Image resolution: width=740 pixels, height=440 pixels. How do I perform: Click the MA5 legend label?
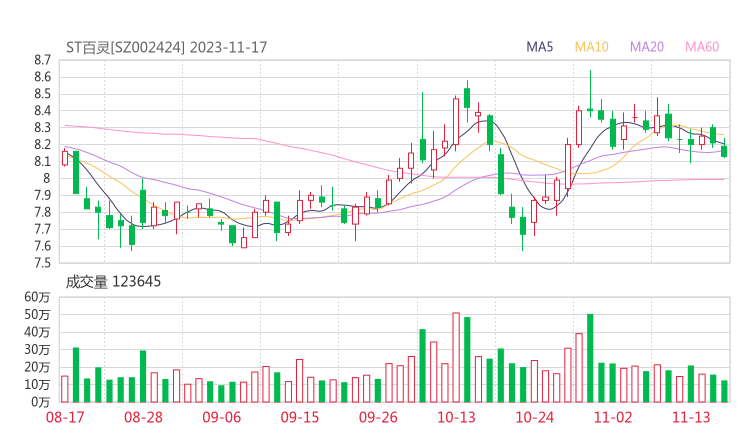tap(539, 47)
